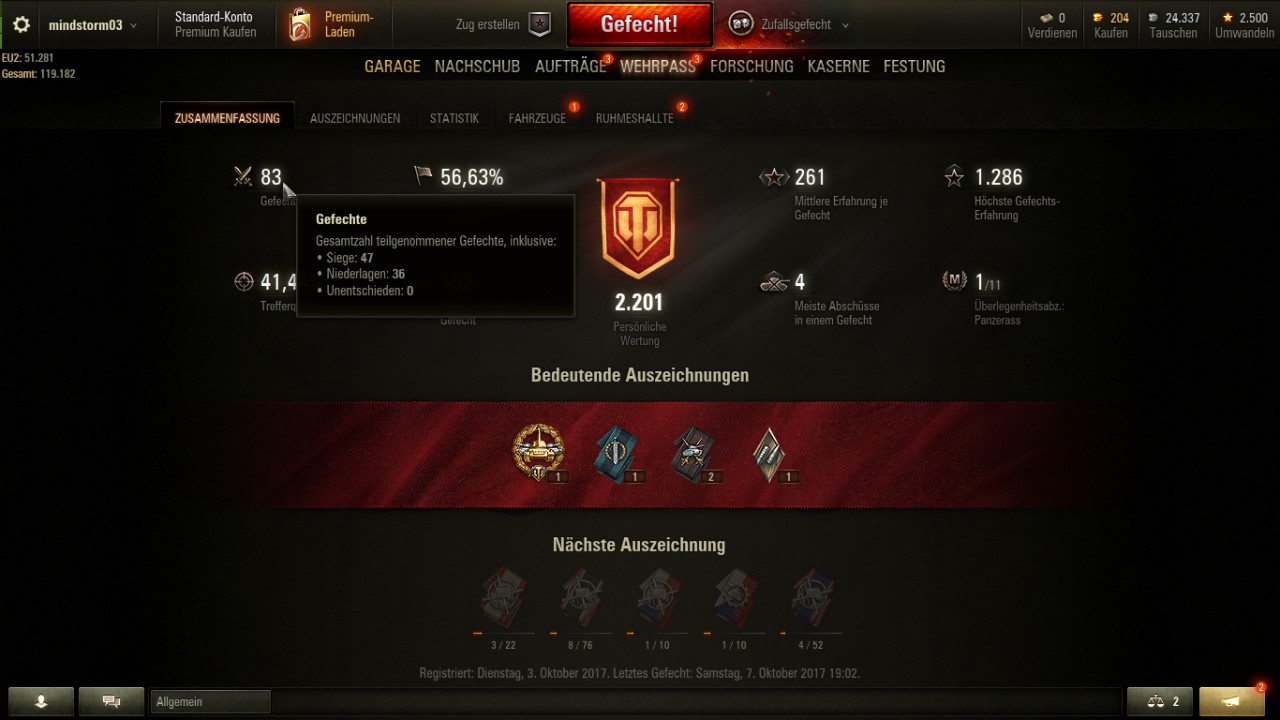Click the gold 204 Kaufen button
Screen dimensions: 1280x720
(1111, 25)
